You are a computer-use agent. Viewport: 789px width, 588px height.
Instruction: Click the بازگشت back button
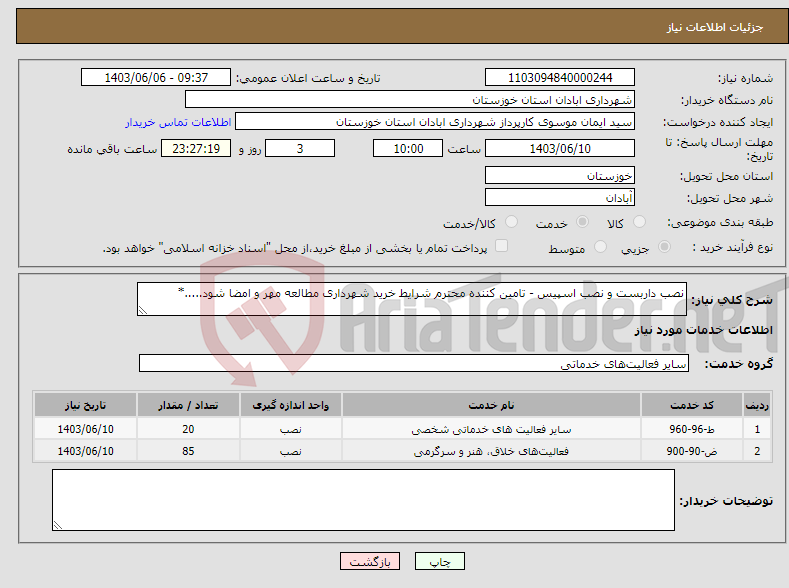(370, 561)
